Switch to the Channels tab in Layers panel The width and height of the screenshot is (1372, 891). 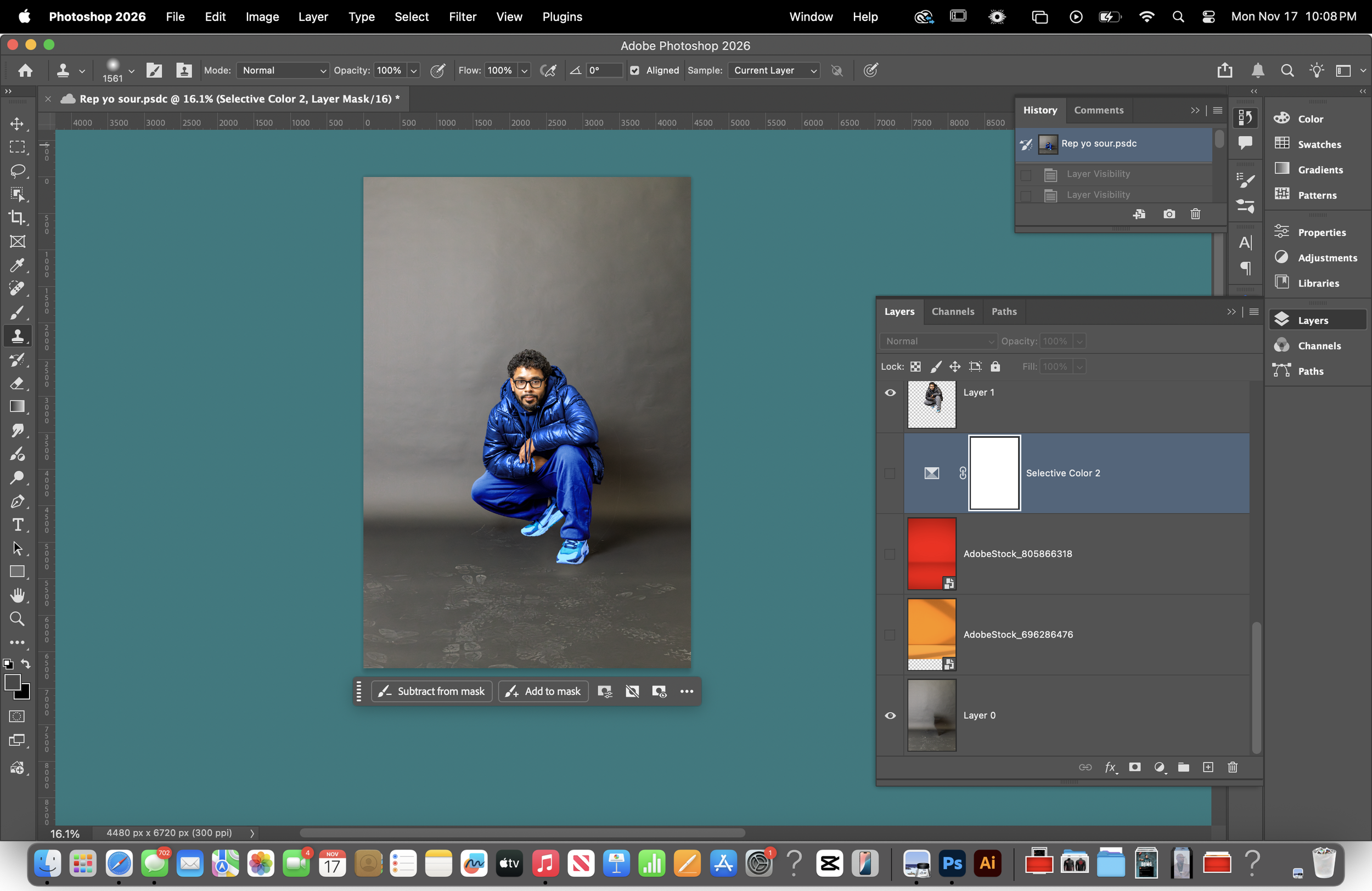pyautogui.click(x=953, y=311)
